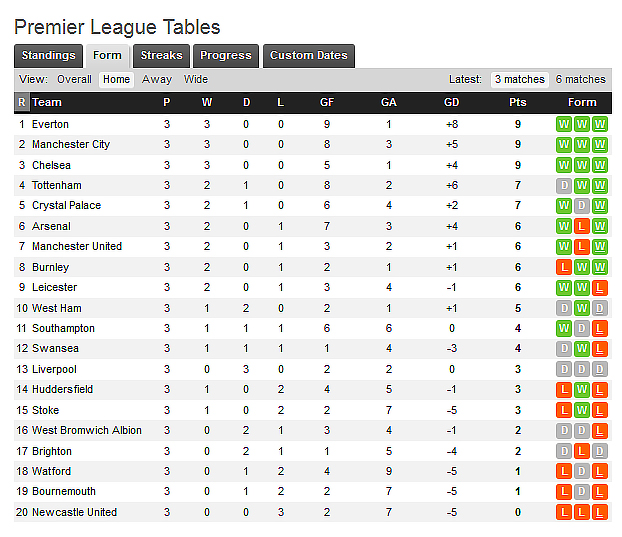Select the Wide view option

(x=196, y=79)
